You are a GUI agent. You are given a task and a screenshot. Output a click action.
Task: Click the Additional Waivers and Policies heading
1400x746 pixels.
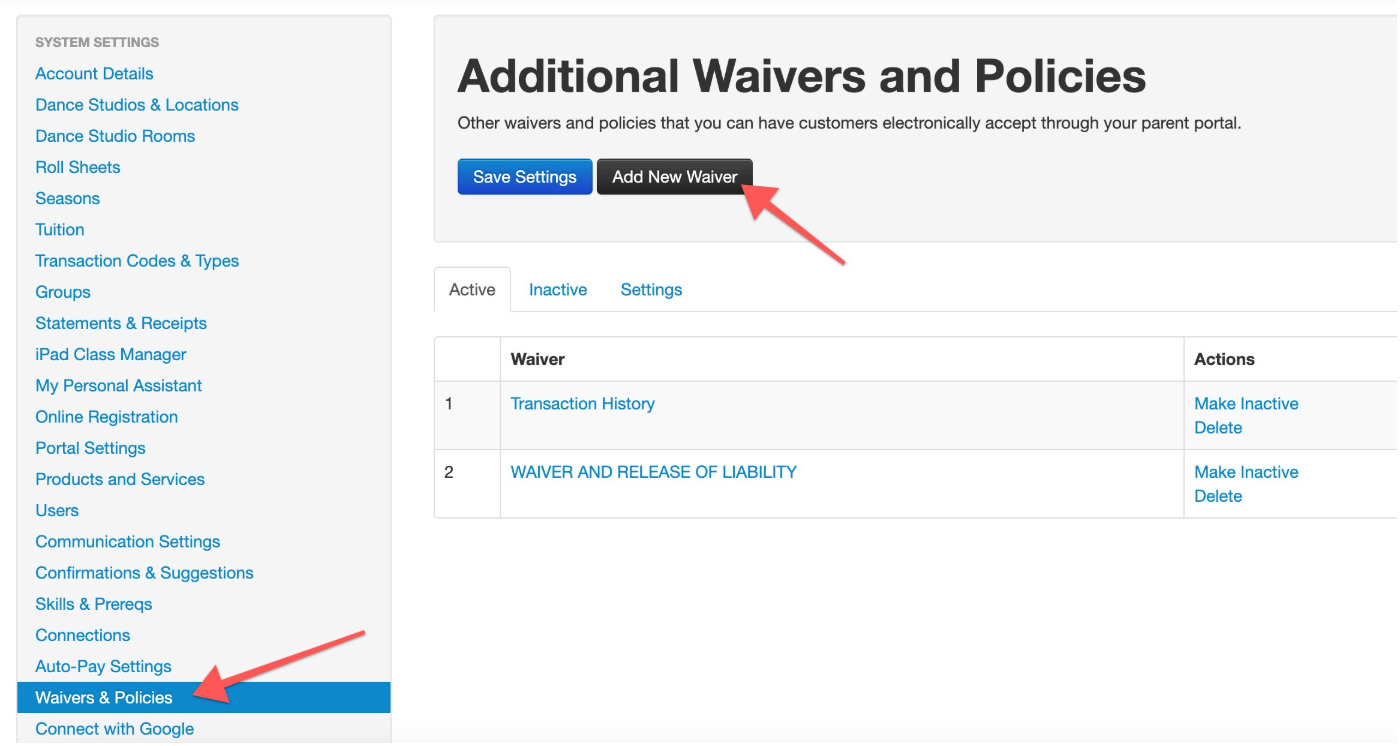(x=802, y=76)
